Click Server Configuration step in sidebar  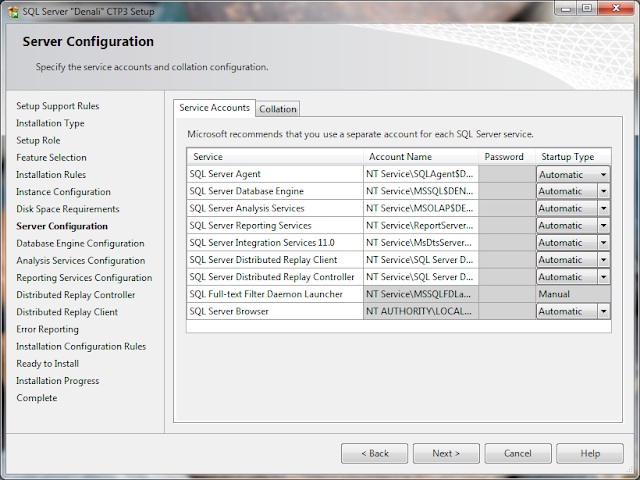(x=62, y=226)
